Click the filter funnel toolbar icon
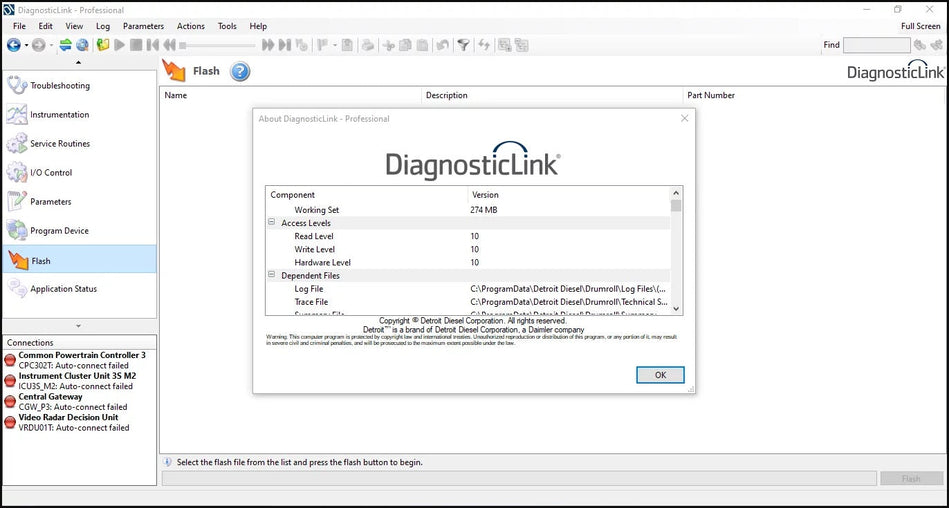The width and height of the screenshot is (949, 508). pyautogui.click(x=463, y=45)
